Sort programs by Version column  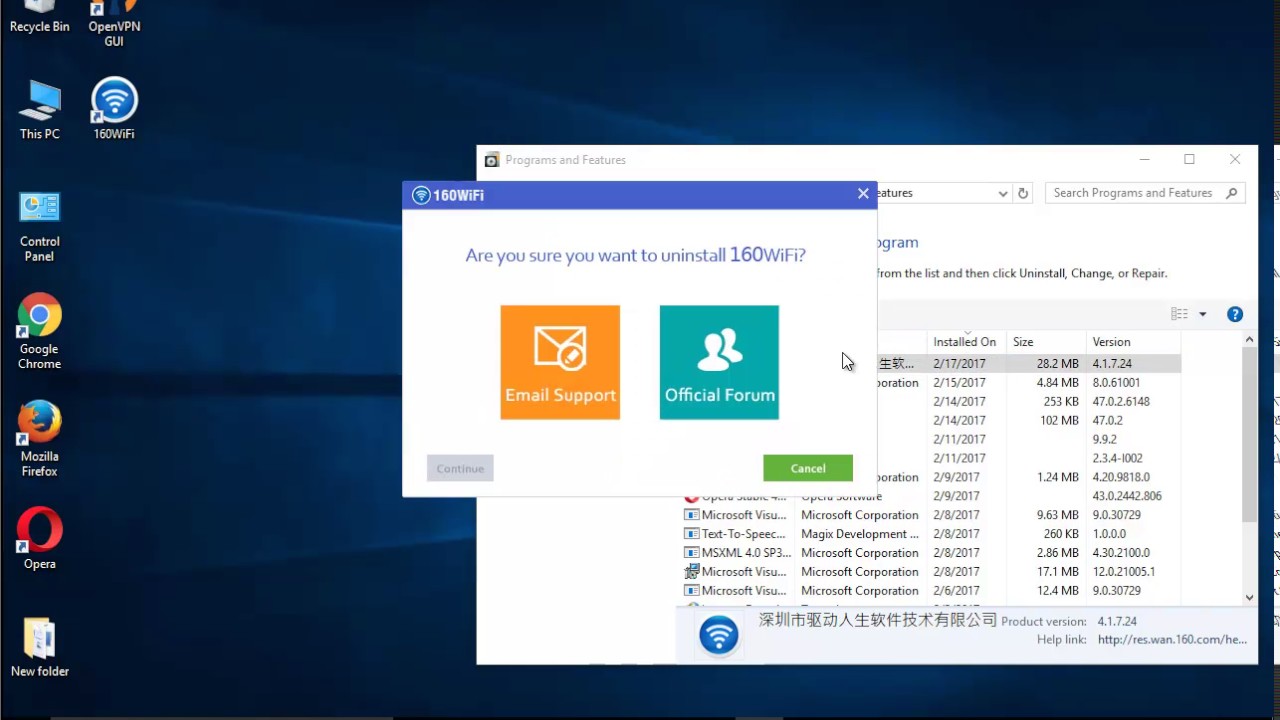1134,342
